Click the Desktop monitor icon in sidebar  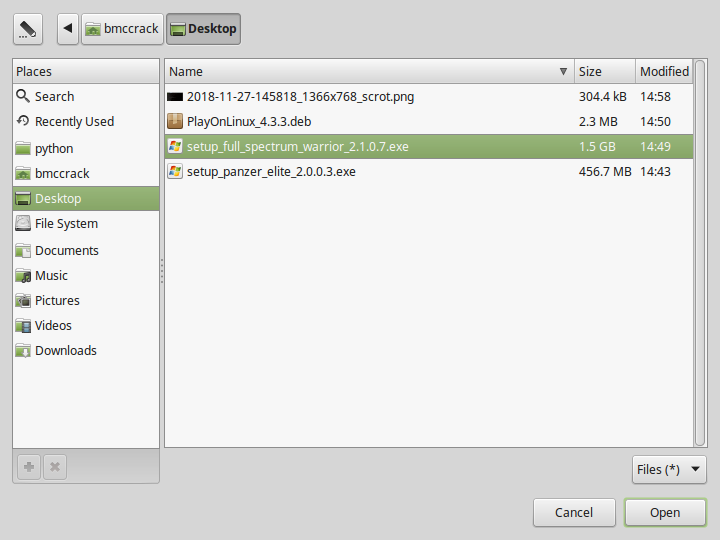click(23, 198)
